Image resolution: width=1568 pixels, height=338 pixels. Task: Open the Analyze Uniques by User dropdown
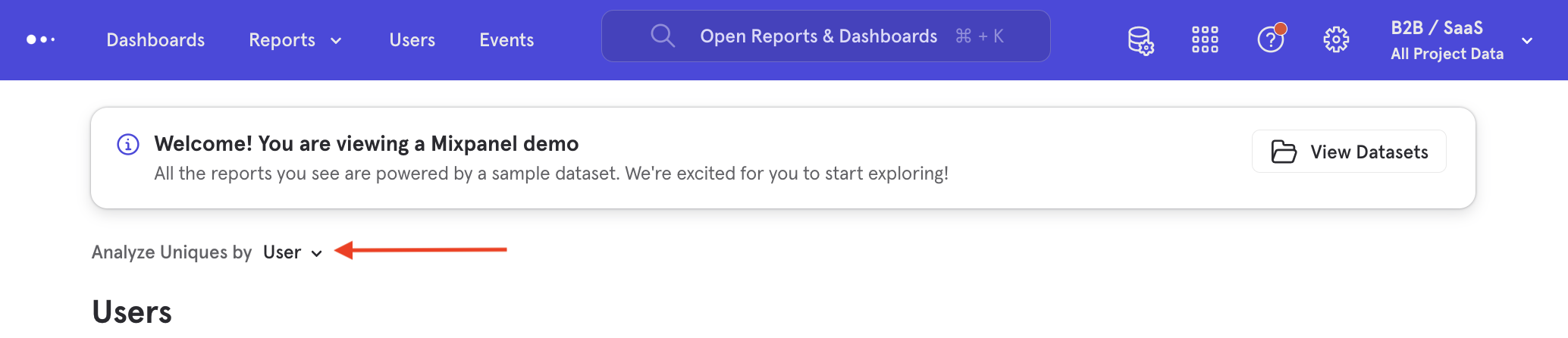[293, 252]
